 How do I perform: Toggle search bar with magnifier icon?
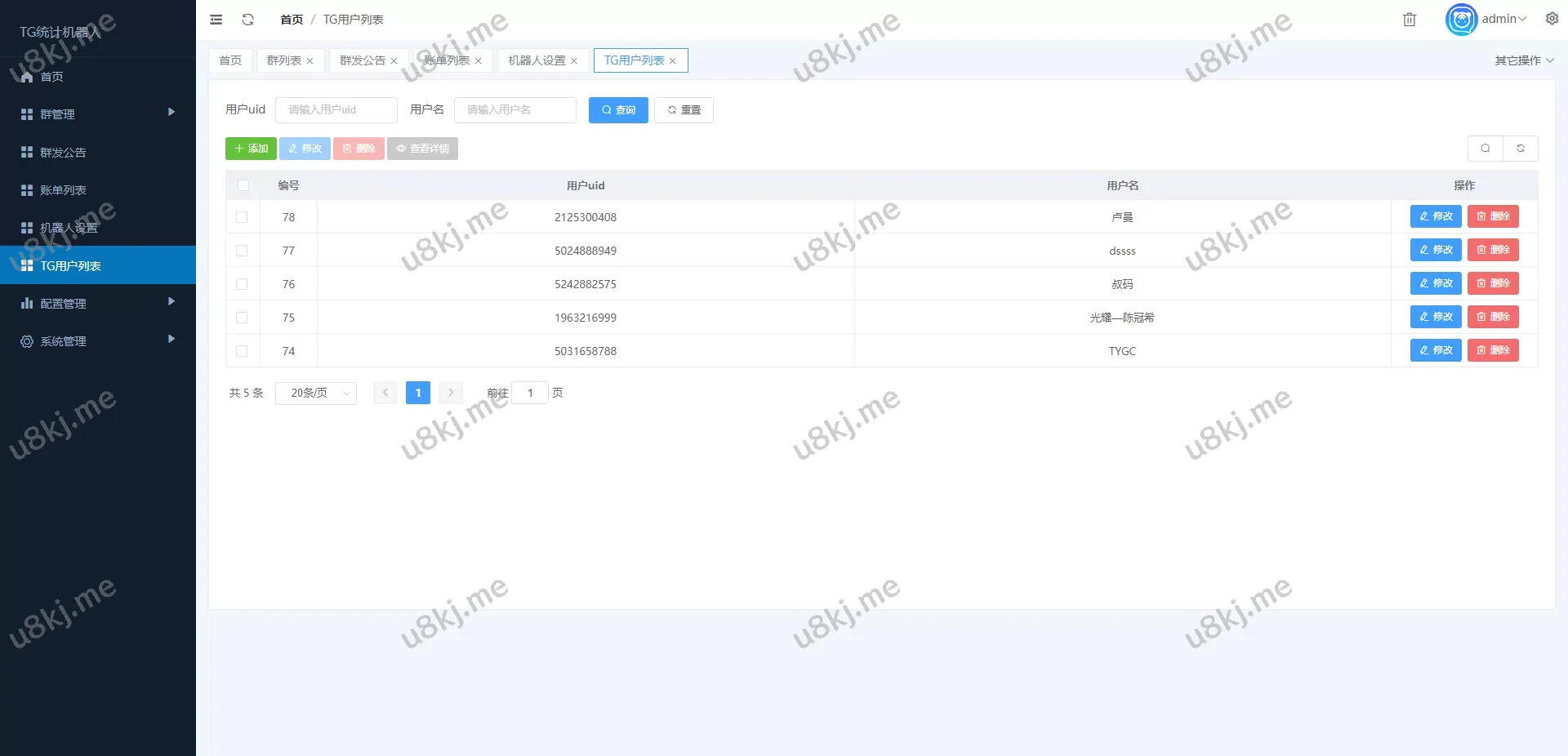coord(1486,149)
